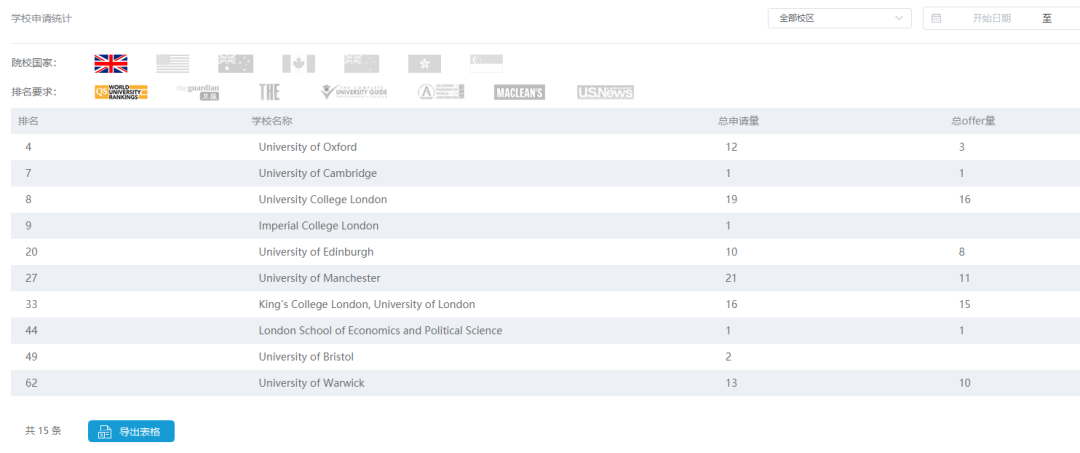Select the University of Warwick row
The width and height of the screenshot is (1080, 453).
[546, 383]
